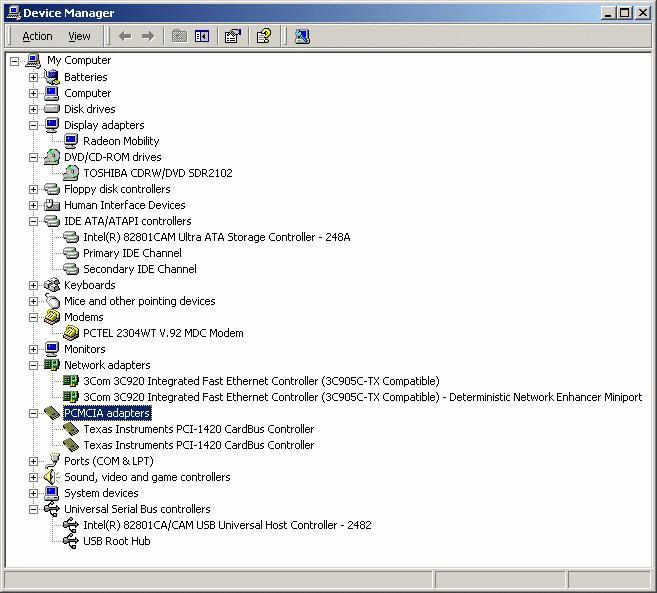
Task: Click the Up one level toolbar icon
Action: [179, 36]
